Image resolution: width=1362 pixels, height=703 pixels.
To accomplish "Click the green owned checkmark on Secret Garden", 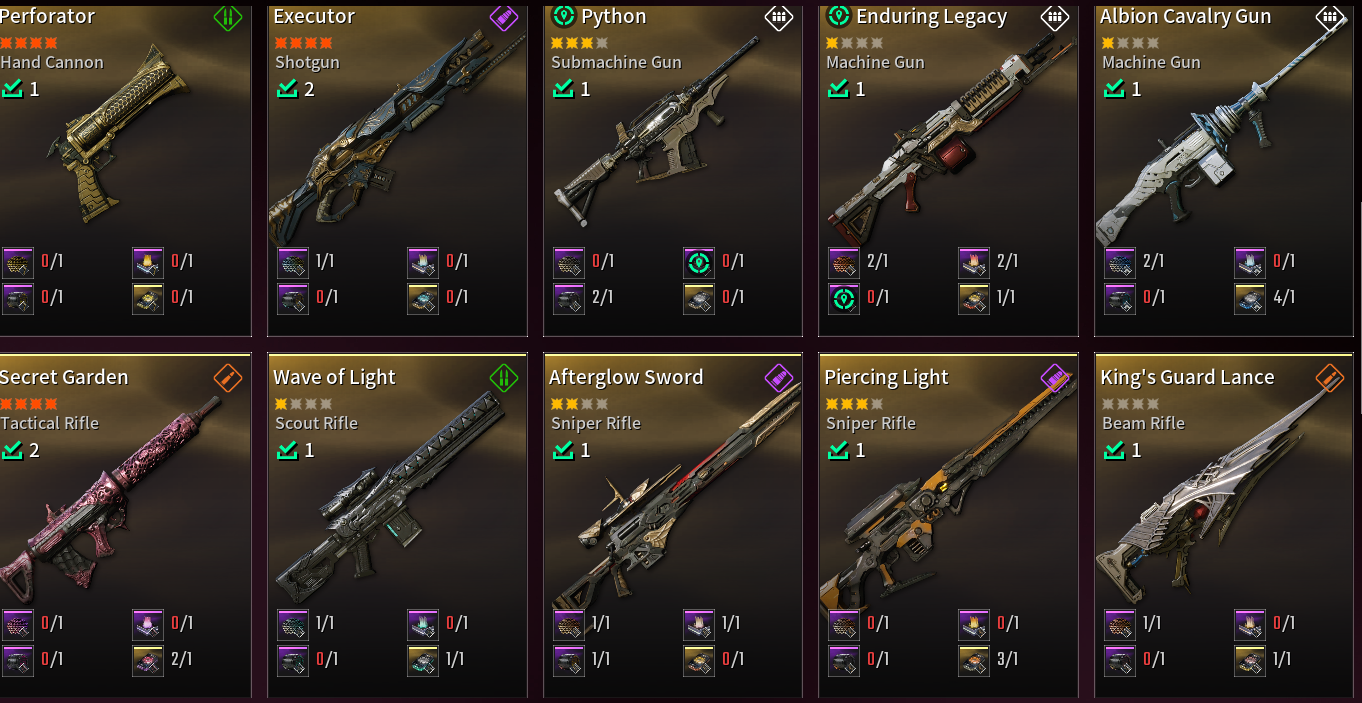I will [x=12, y=450].
